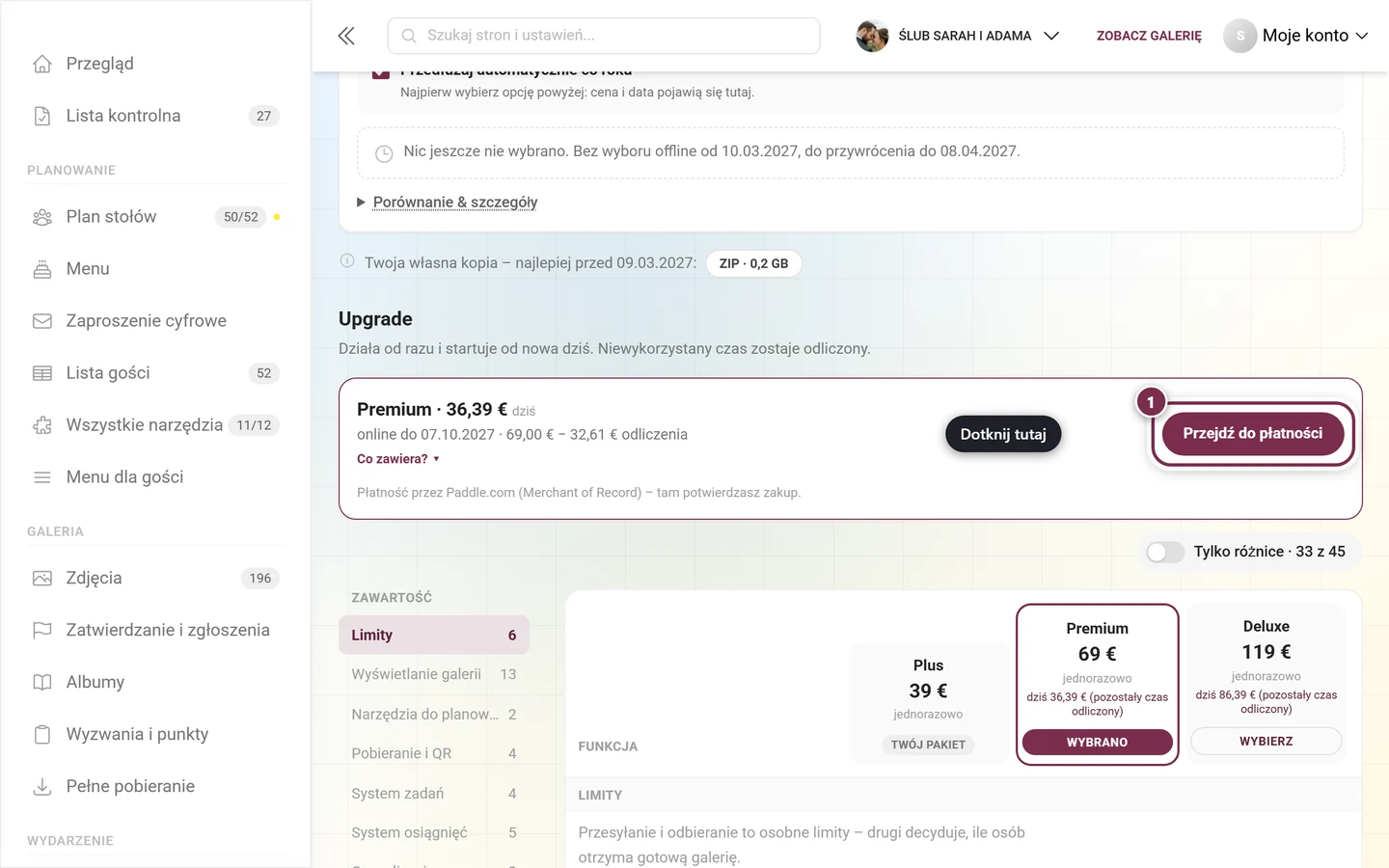This screenshot has width=1389, height=868.
Task: Click the Menu cake icon
Action: tap(42, 269)
